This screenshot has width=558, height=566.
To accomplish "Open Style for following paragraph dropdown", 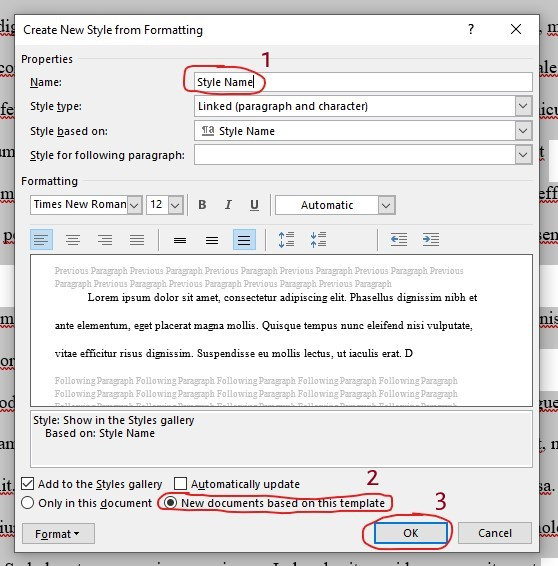I will click(523, 155).
